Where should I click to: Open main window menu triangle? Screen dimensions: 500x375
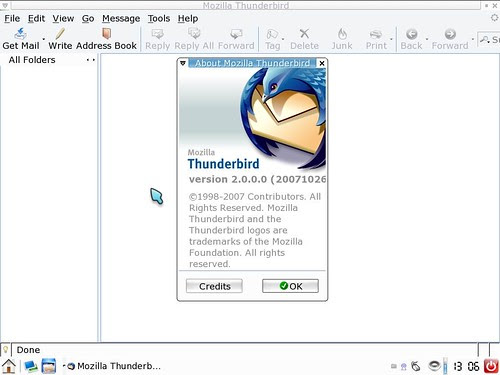pyautogui.click(x=5, y=5)
